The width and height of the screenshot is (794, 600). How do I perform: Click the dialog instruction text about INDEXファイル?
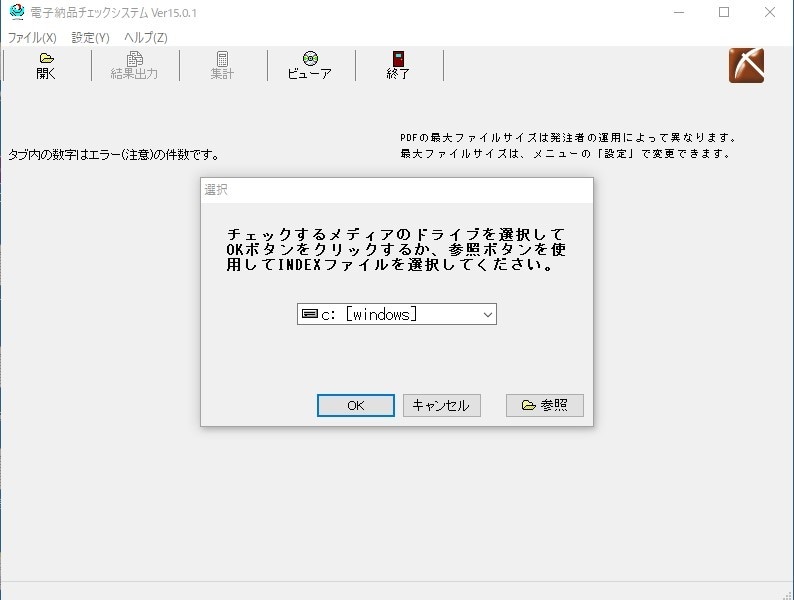click(x=396, y=250)
